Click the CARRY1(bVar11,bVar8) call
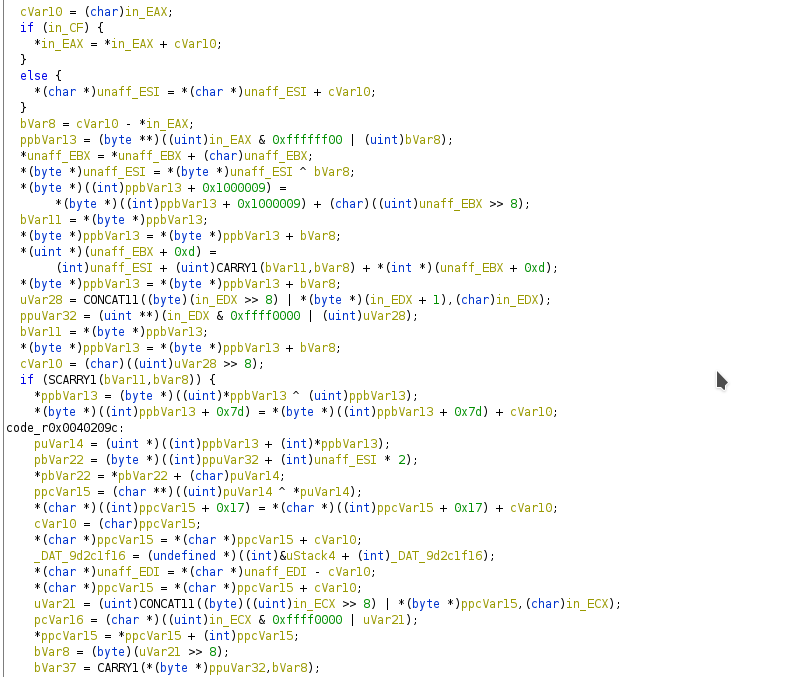This screenshot has width=801, height=677. (x=286, y=268)
